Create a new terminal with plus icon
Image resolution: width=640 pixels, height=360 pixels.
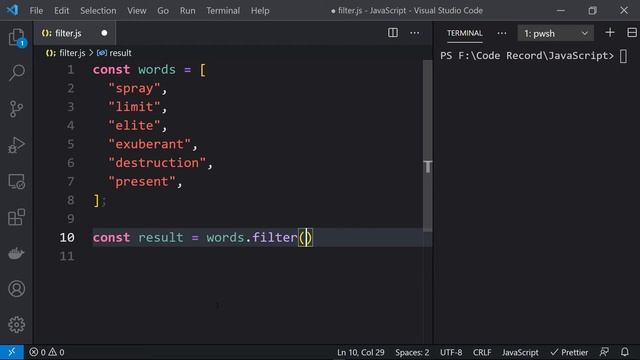[x=610, y=33]
